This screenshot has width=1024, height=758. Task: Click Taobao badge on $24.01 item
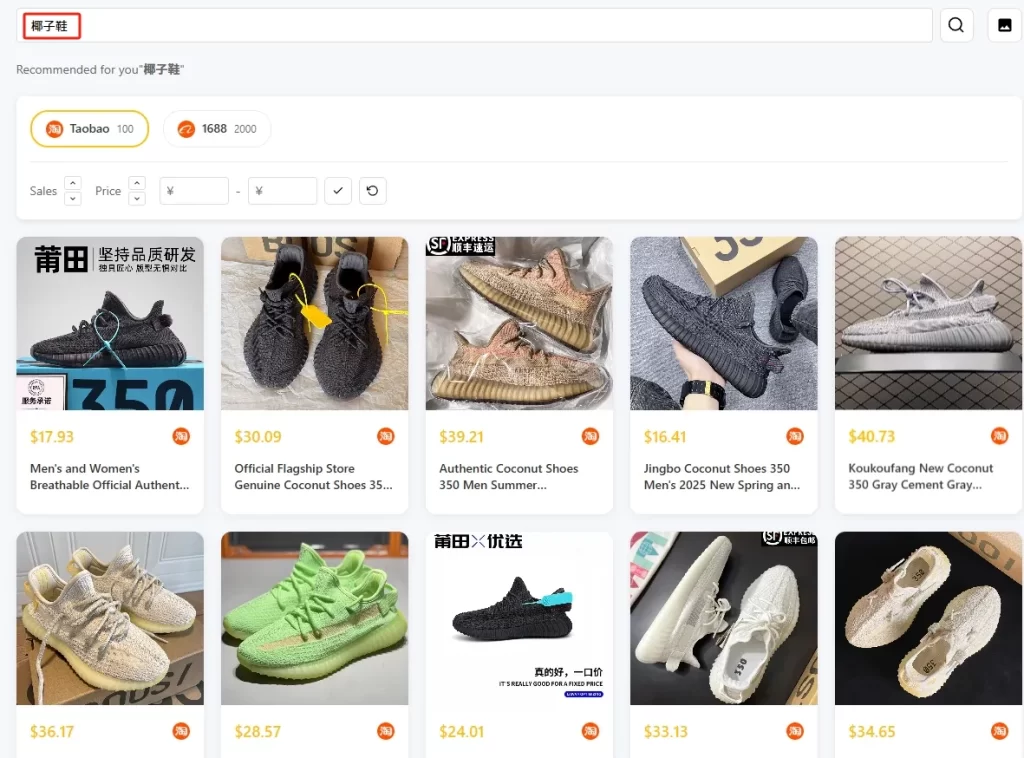(590, 731)
